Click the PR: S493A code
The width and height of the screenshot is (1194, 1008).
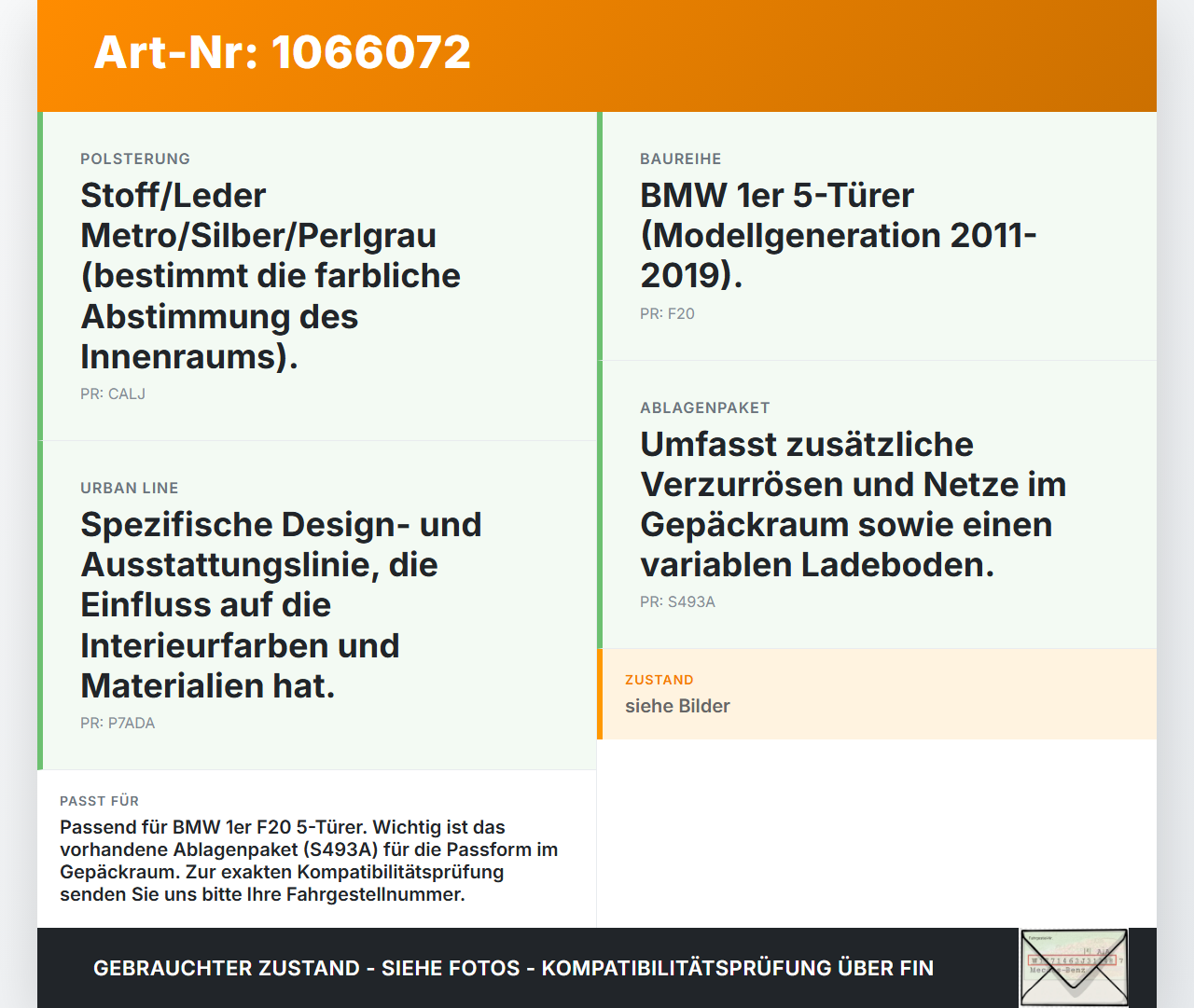(x=677, y=601)
